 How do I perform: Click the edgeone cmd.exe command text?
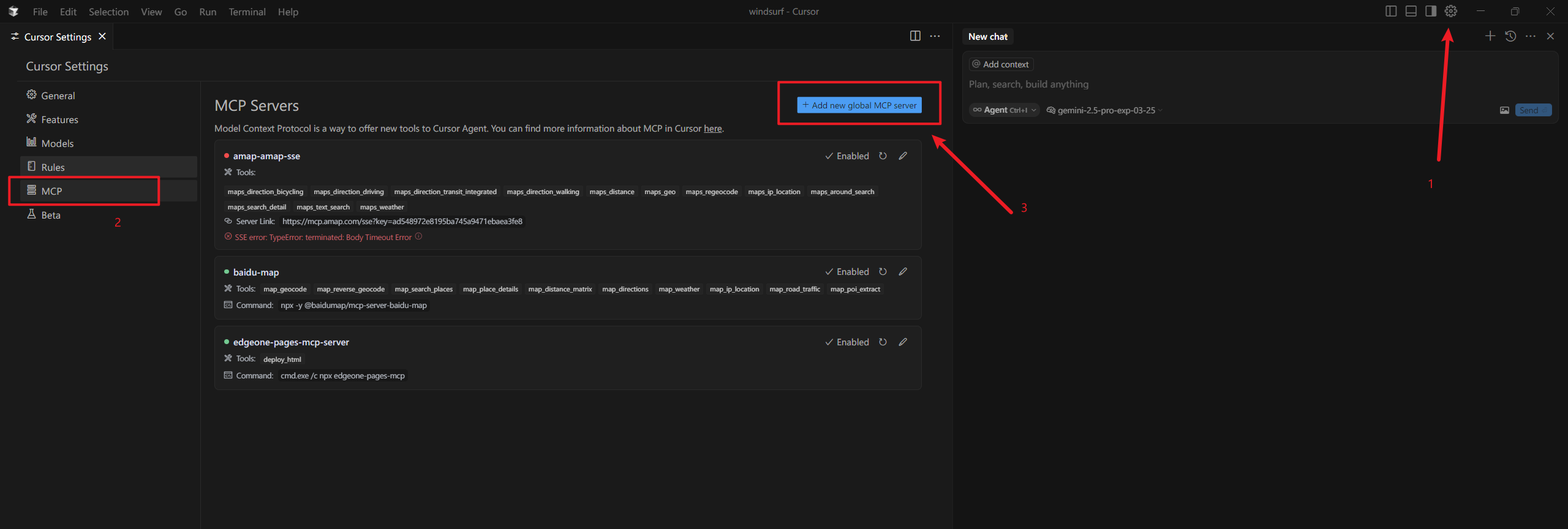pyautogui.click(x=342, y=376)
